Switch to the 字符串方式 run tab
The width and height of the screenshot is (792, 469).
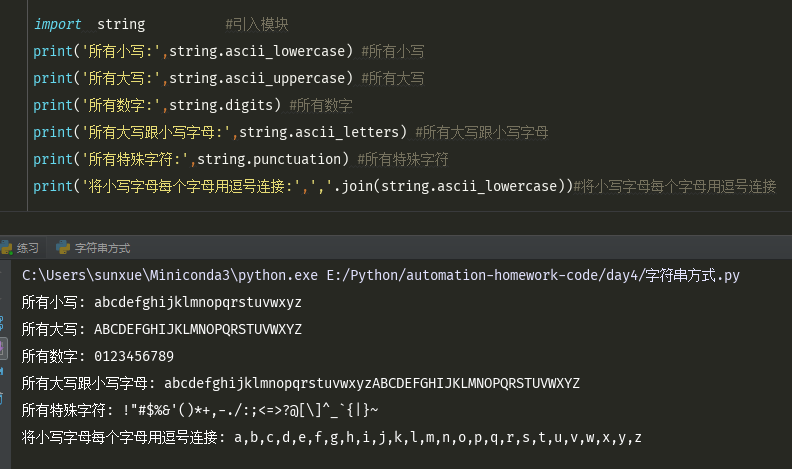102,248
